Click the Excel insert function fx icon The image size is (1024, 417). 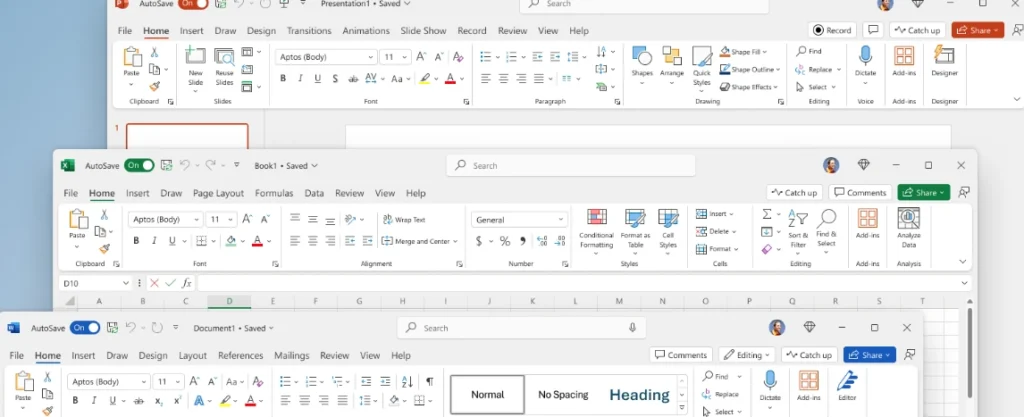(187, 283)
